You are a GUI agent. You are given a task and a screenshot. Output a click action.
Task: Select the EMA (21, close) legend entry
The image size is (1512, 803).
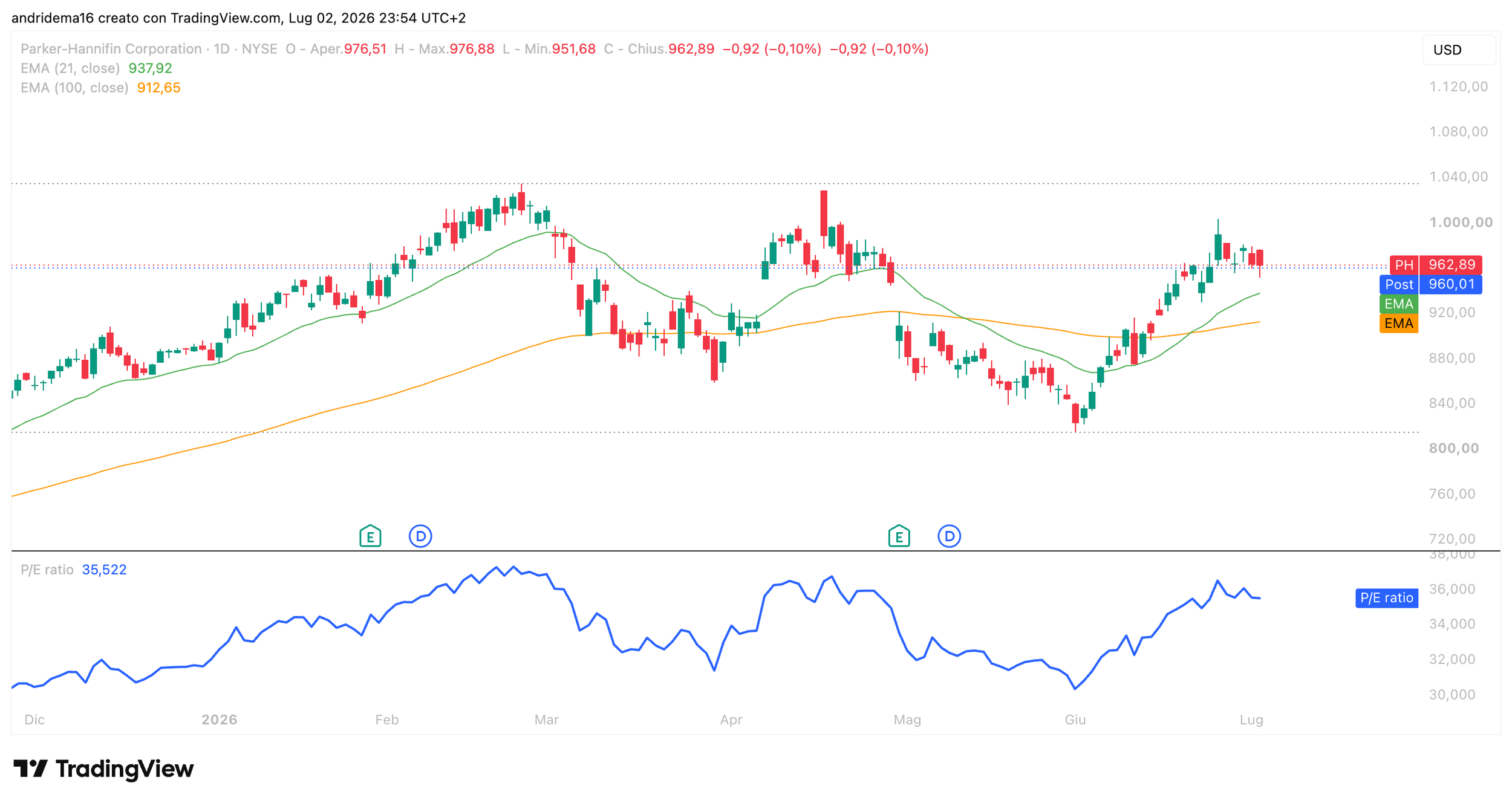point(70,68)
